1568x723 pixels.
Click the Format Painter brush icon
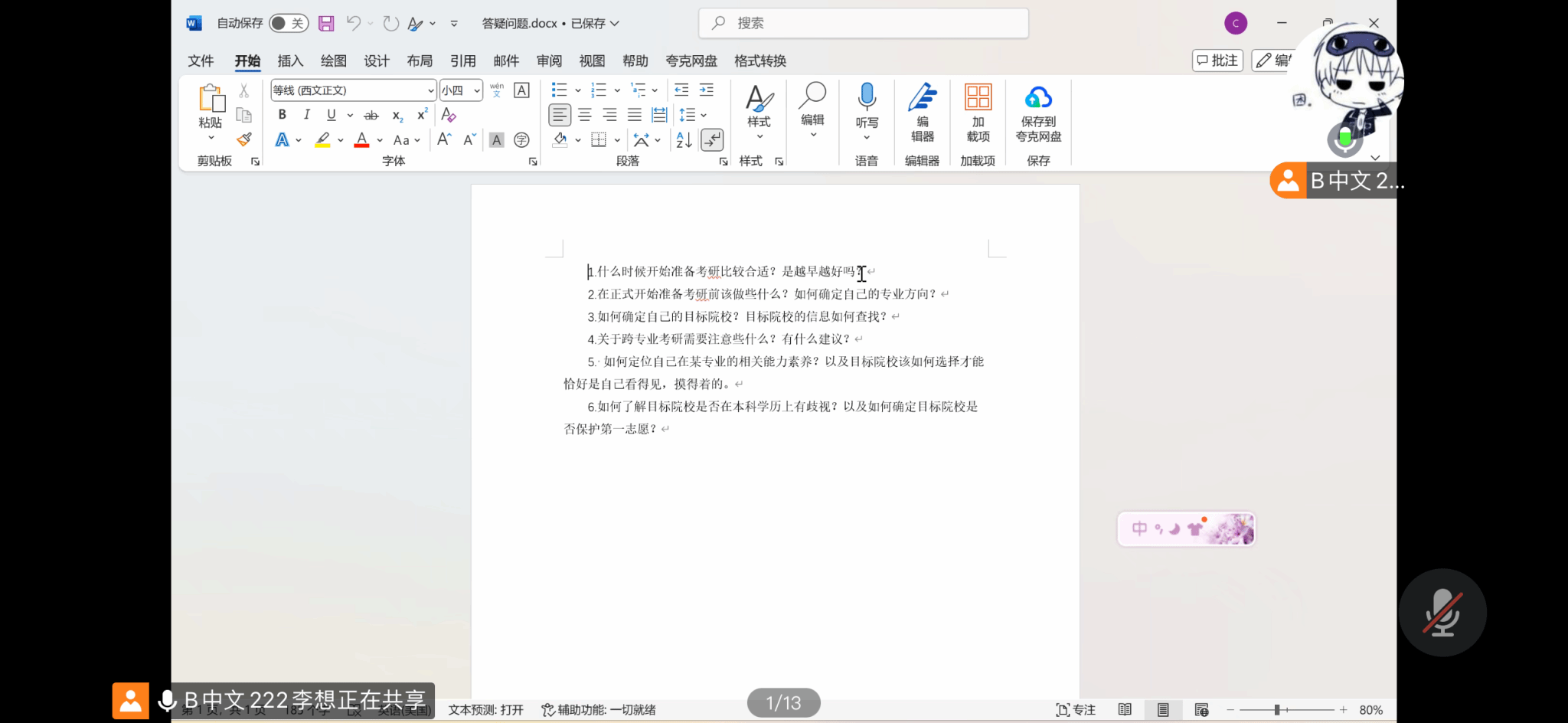click(x=244, y=139)
